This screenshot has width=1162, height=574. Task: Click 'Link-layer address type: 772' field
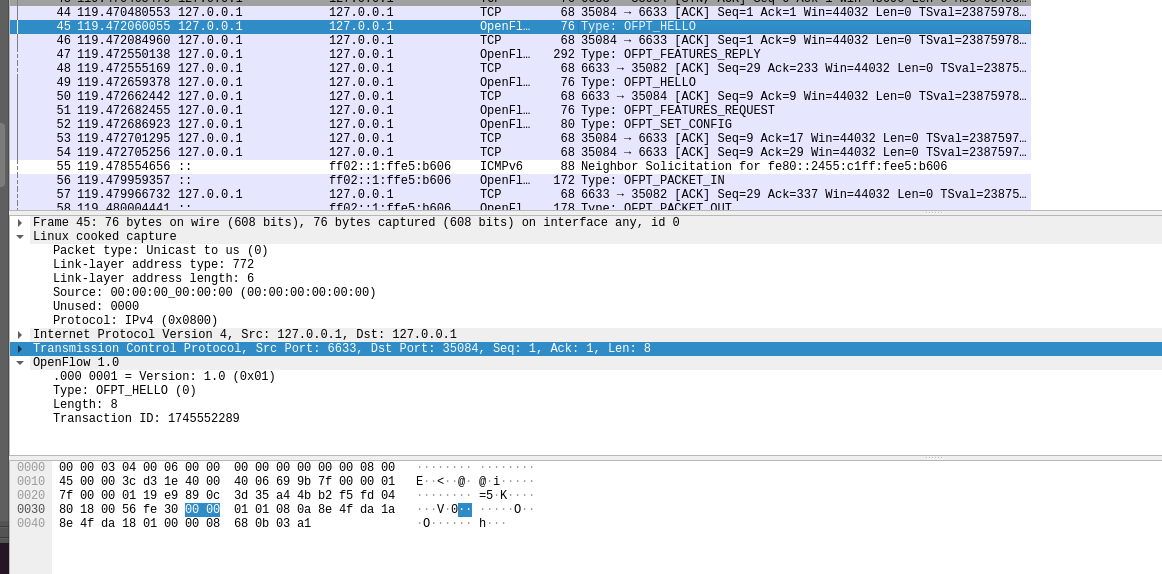coord(153,265)
